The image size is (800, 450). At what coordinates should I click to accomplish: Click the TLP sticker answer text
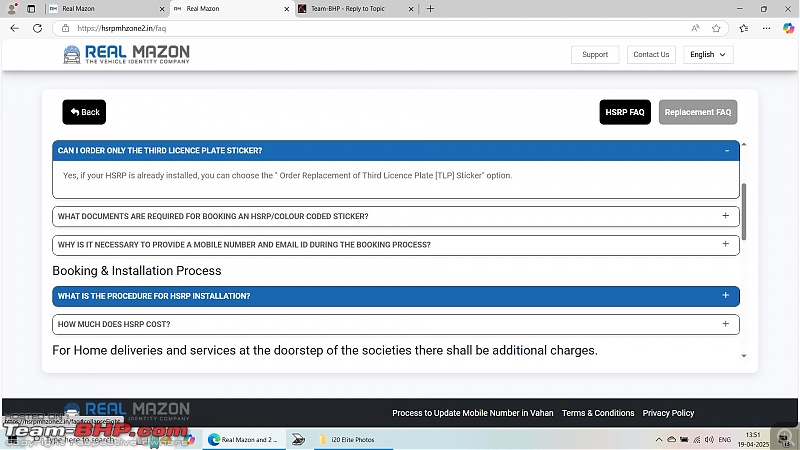click(288, 176)
